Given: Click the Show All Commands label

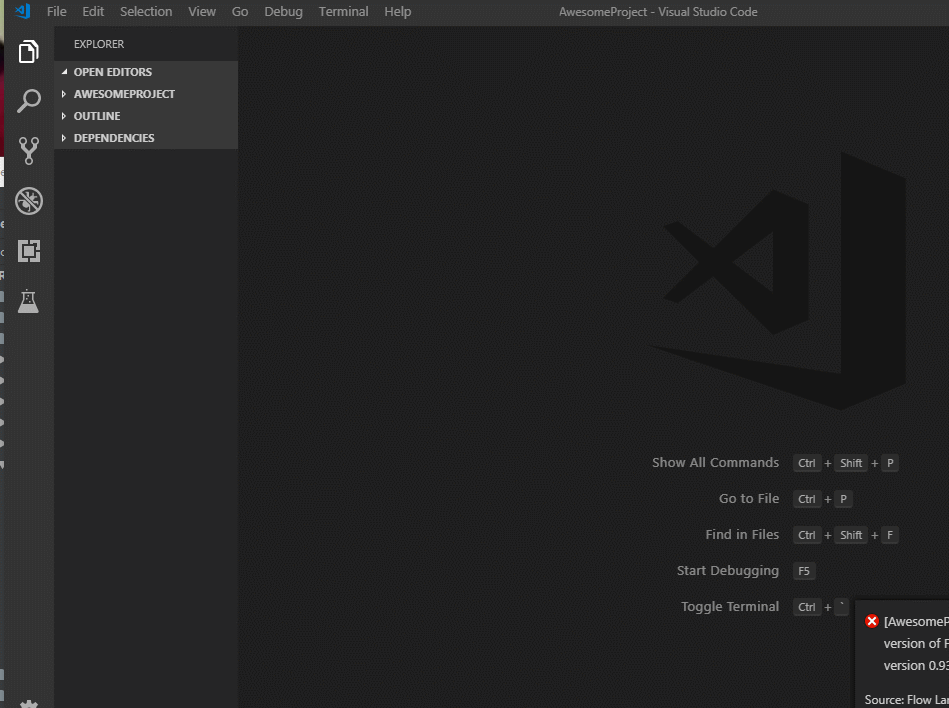Looking at the screenshot, I should tap(715, 462).
